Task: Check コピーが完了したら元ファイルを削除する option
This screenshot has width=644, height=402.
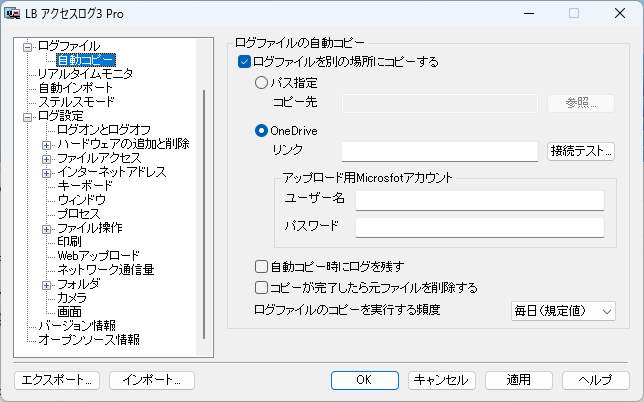Action: point(261,287)
